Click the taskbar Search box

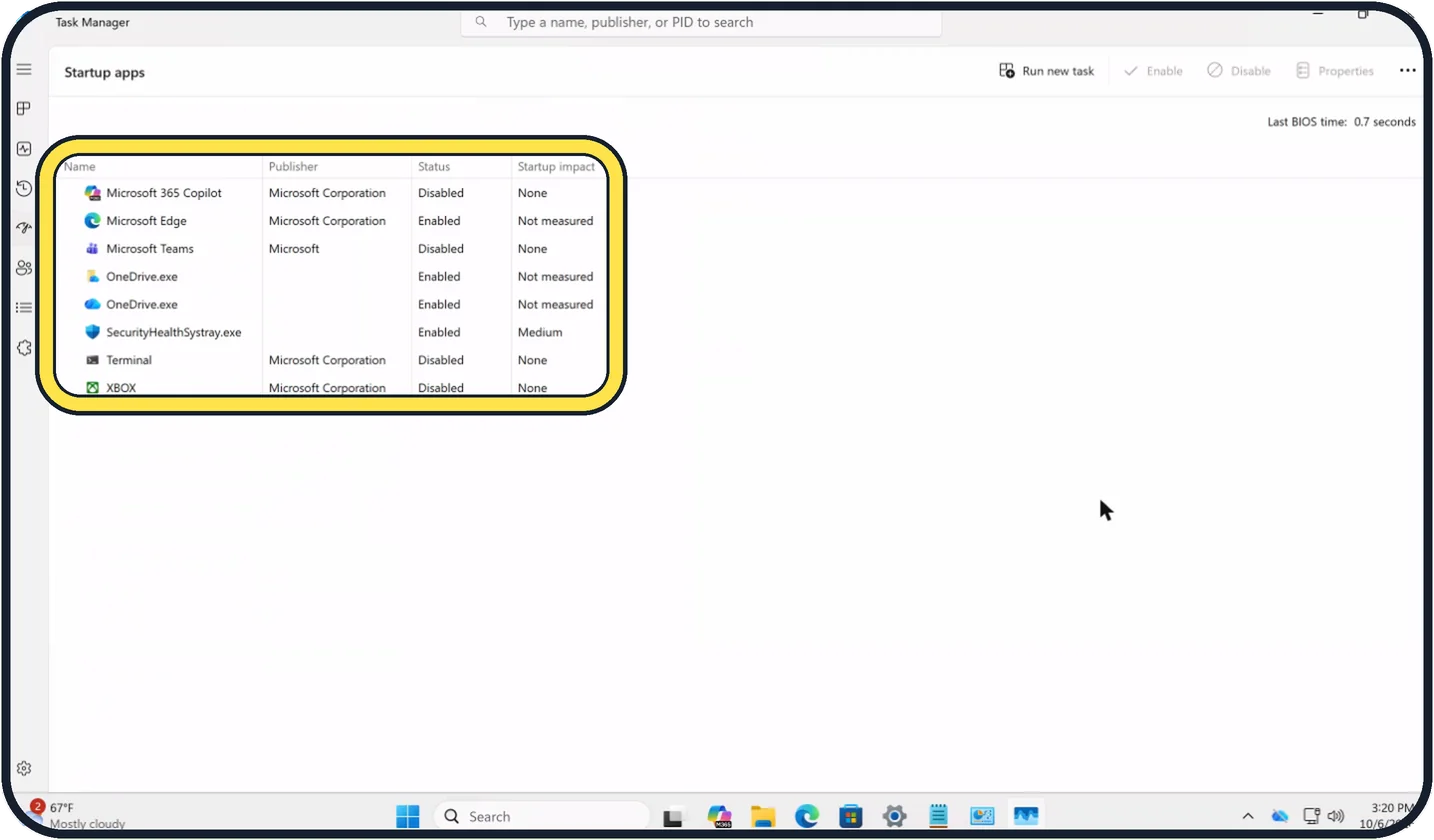tap(543, 816)
